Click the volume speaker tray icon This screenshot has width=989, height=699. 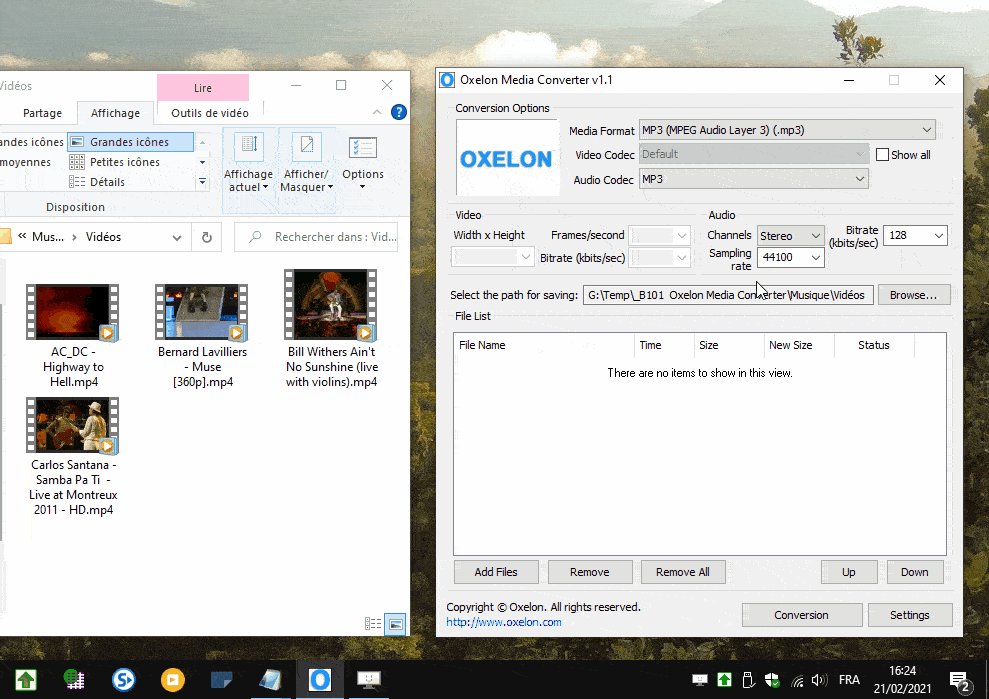(819, 680)
